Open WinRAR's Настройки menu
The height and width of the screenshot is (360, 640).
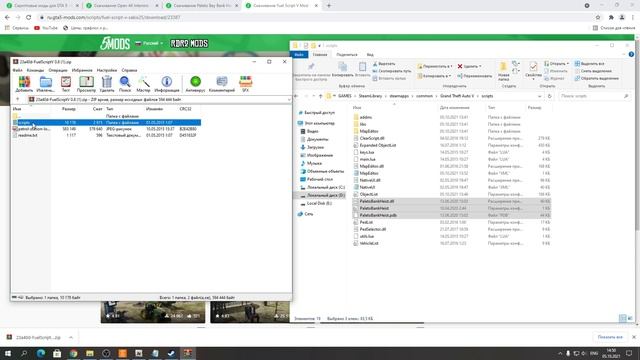tap(107, 70)
